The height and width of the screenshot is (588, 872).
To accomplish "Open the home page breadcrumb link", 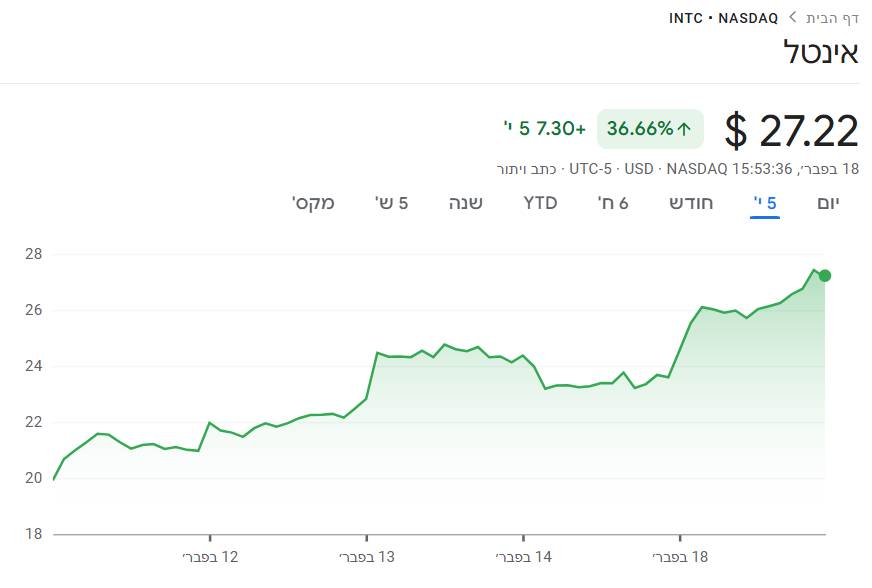I will 833,18.
